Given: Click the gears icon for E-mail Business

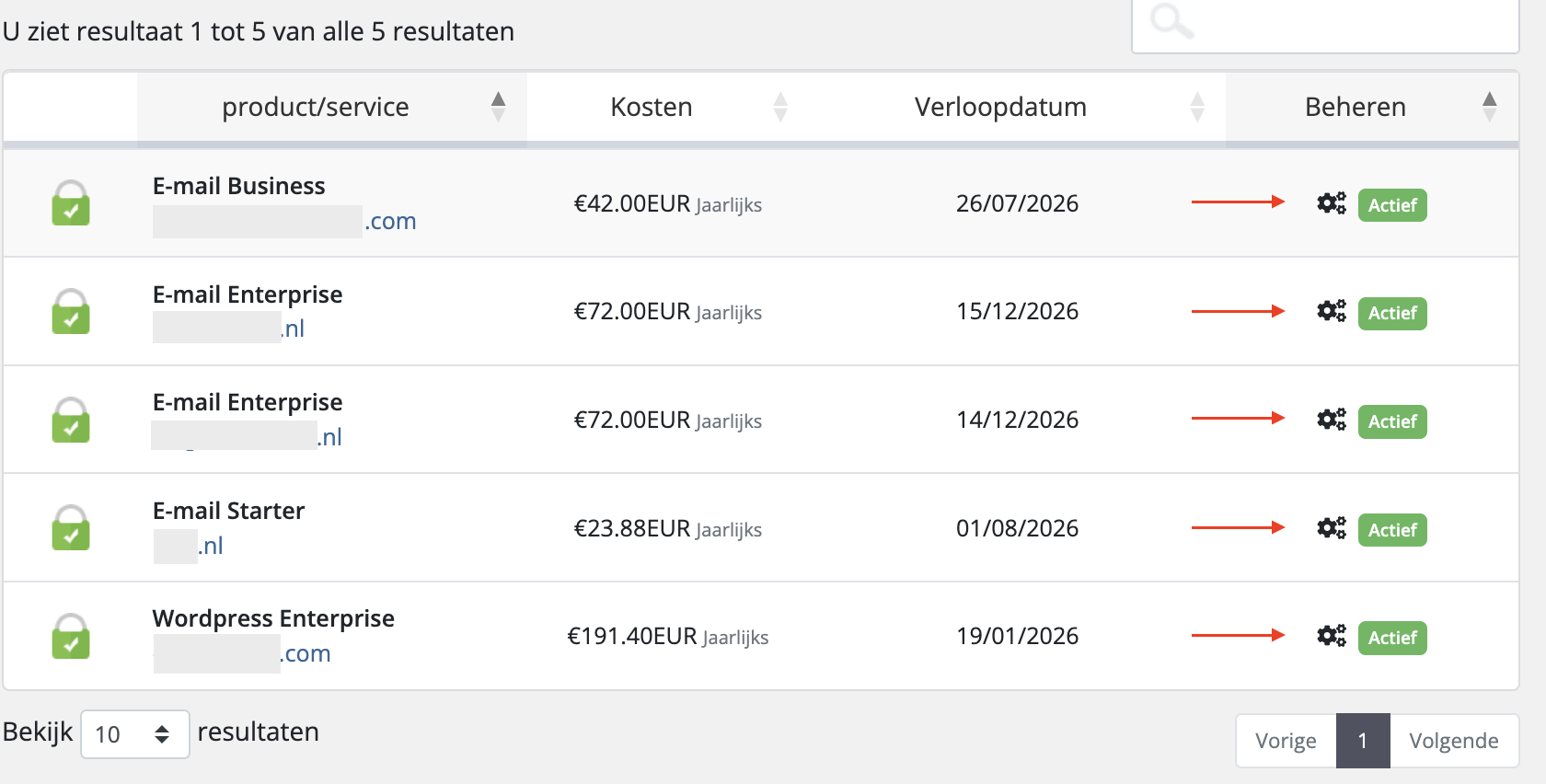Looking at the screenshot, I should (1331, 203).
